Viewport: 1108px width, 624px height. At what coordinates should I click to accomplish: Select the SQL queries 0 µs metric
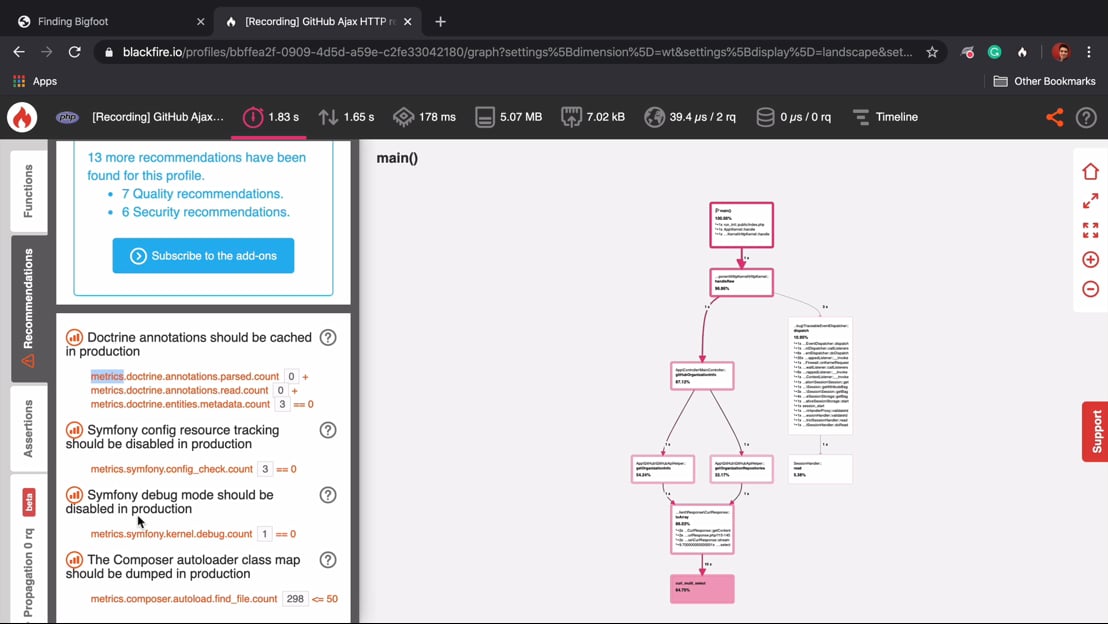pos(794,117)
